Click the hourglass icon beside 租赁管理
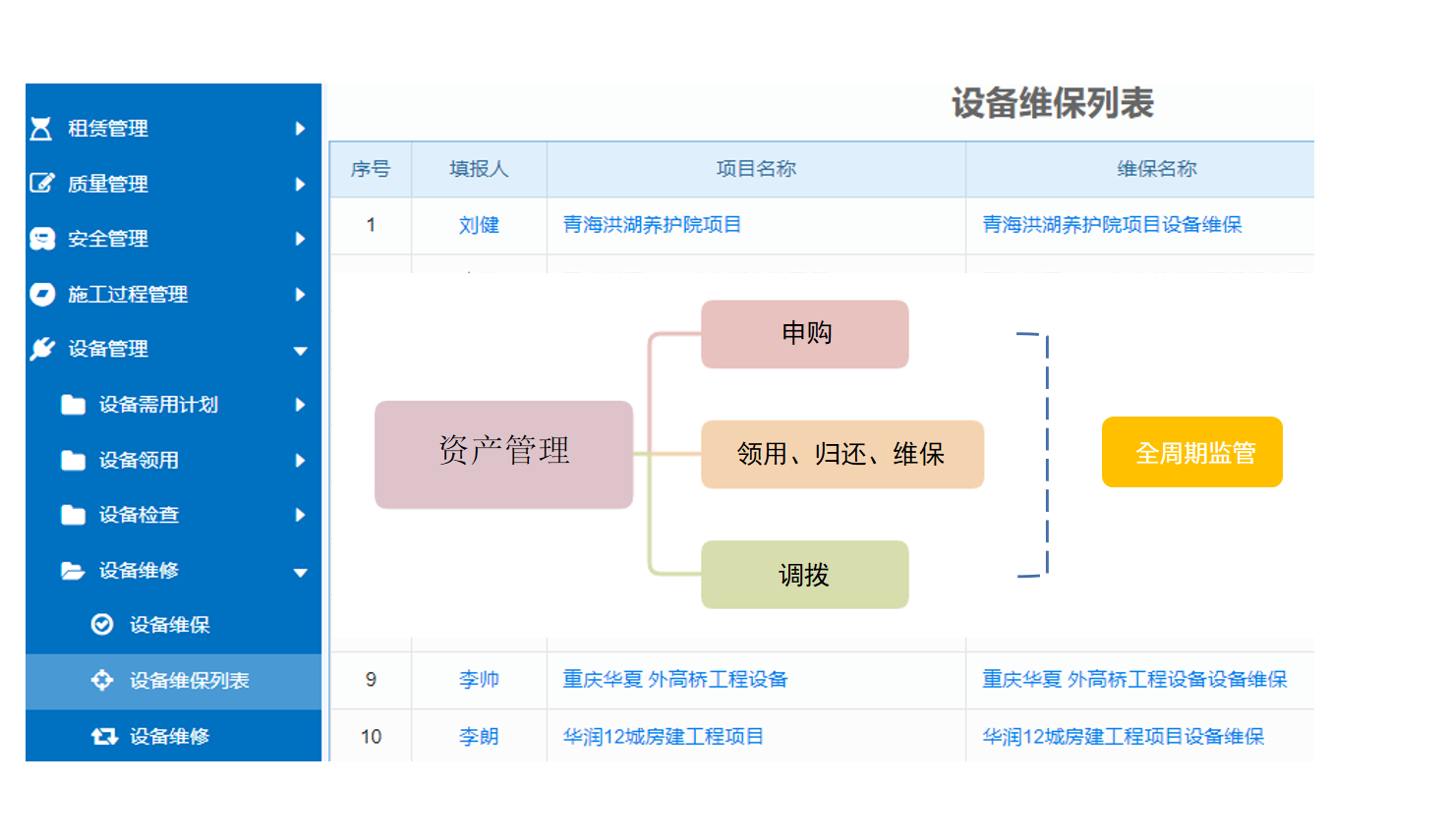The width and height of the screenshot is (1447, 840). (41, 129)
